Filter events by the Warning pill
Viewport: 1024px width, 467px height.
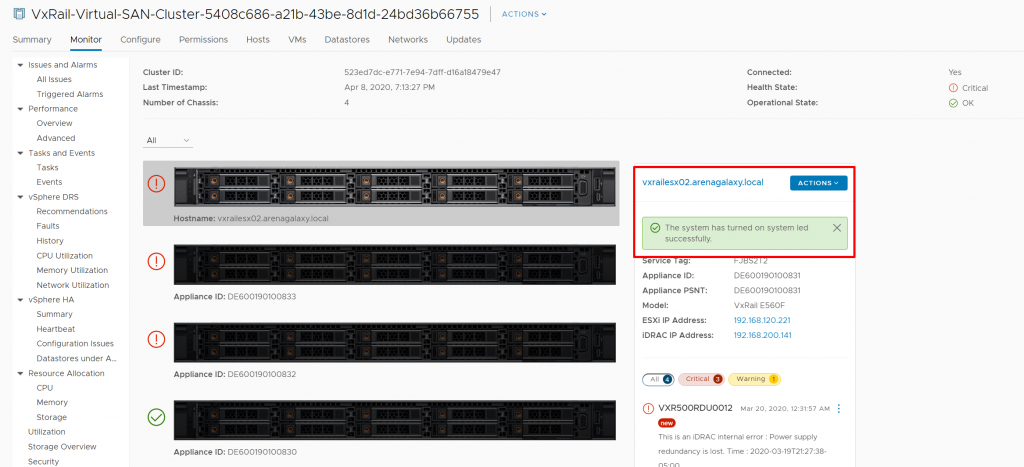[x=754, y=379]
